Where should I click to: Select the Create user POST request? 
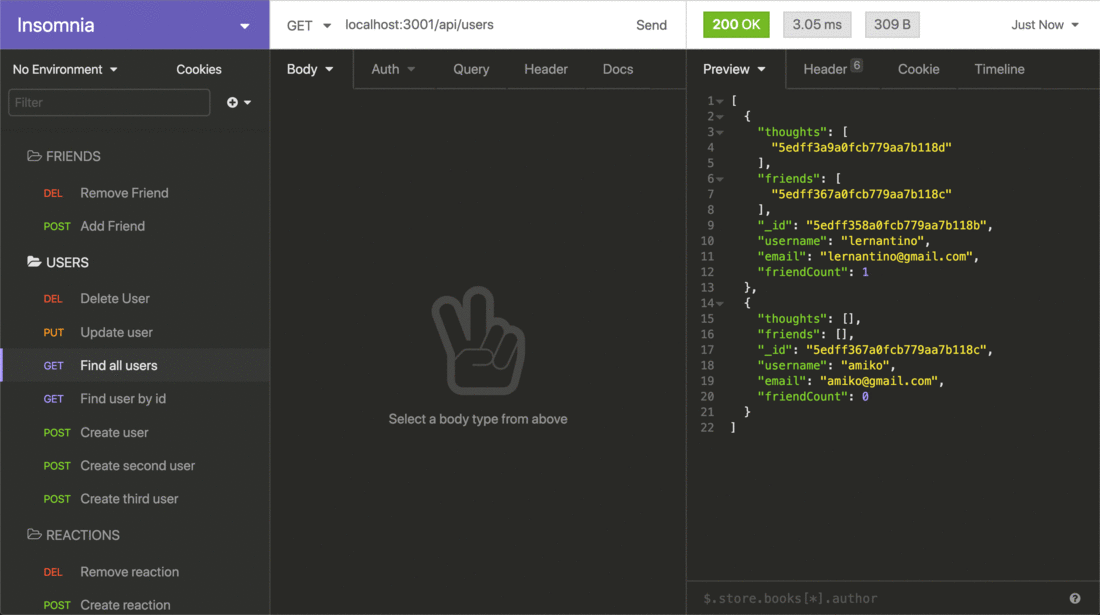[x=135, y=432]
